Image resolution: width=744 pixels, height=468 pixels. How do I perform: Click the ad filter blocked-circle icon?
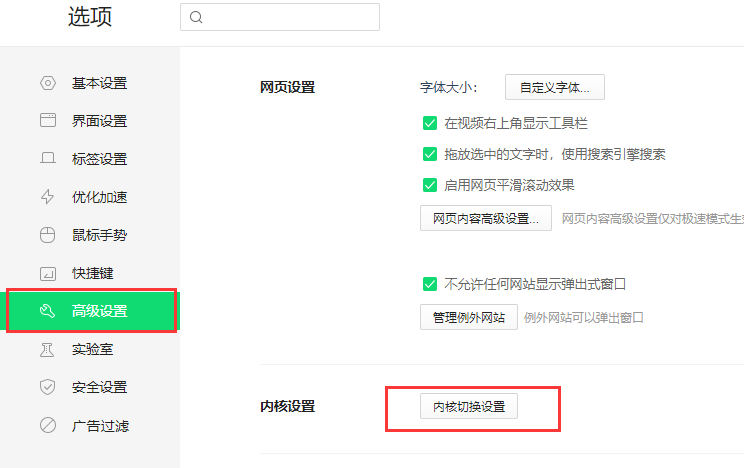(47, 425)
